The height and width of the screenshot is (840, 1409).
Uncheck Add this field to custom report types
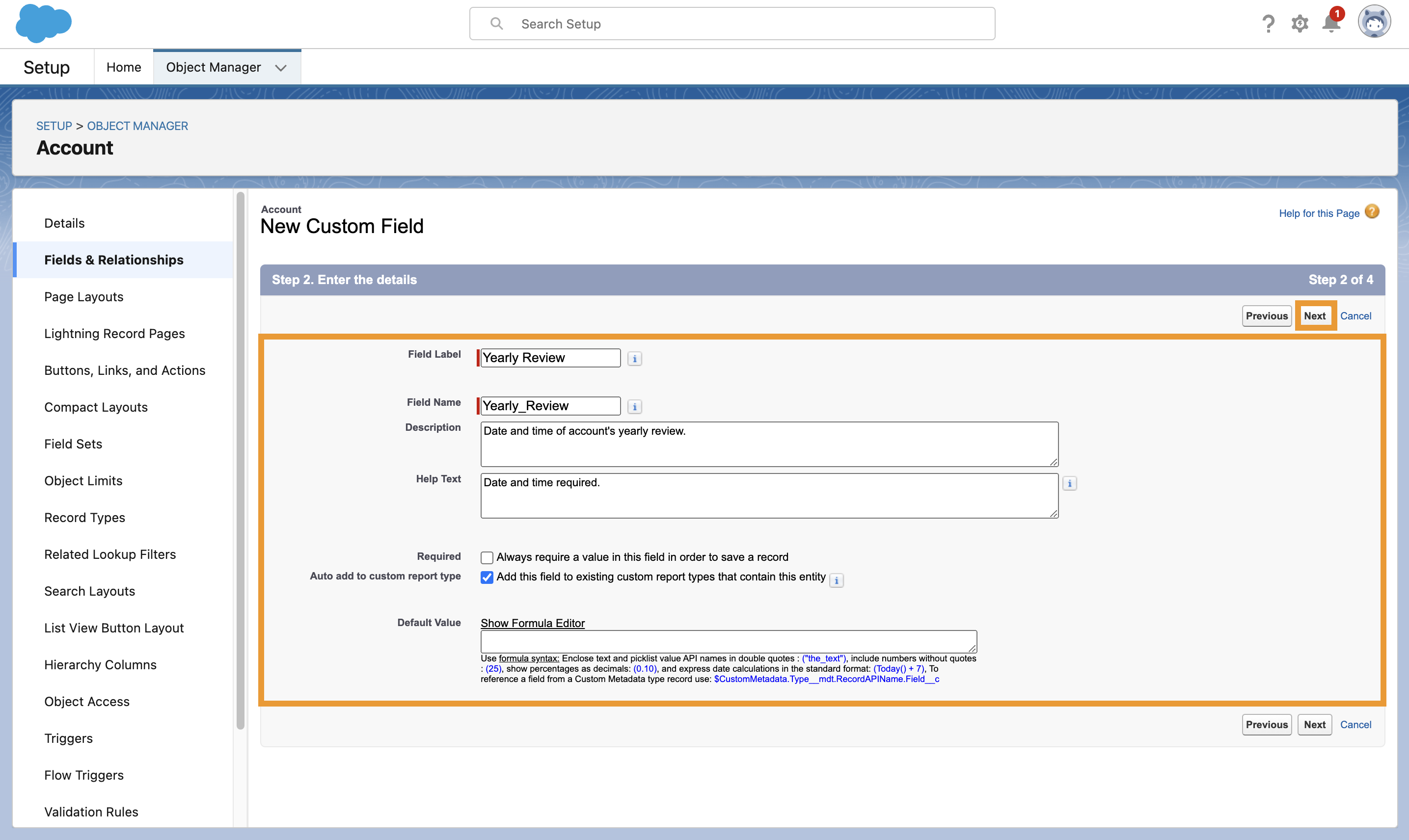click(487, 577)
